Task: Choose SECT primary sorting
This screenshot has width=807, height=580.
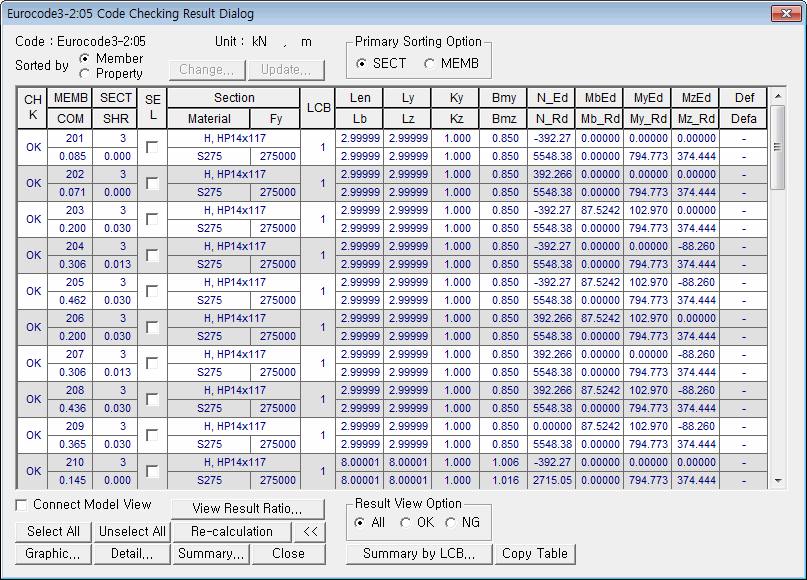Action: (362, 63)
